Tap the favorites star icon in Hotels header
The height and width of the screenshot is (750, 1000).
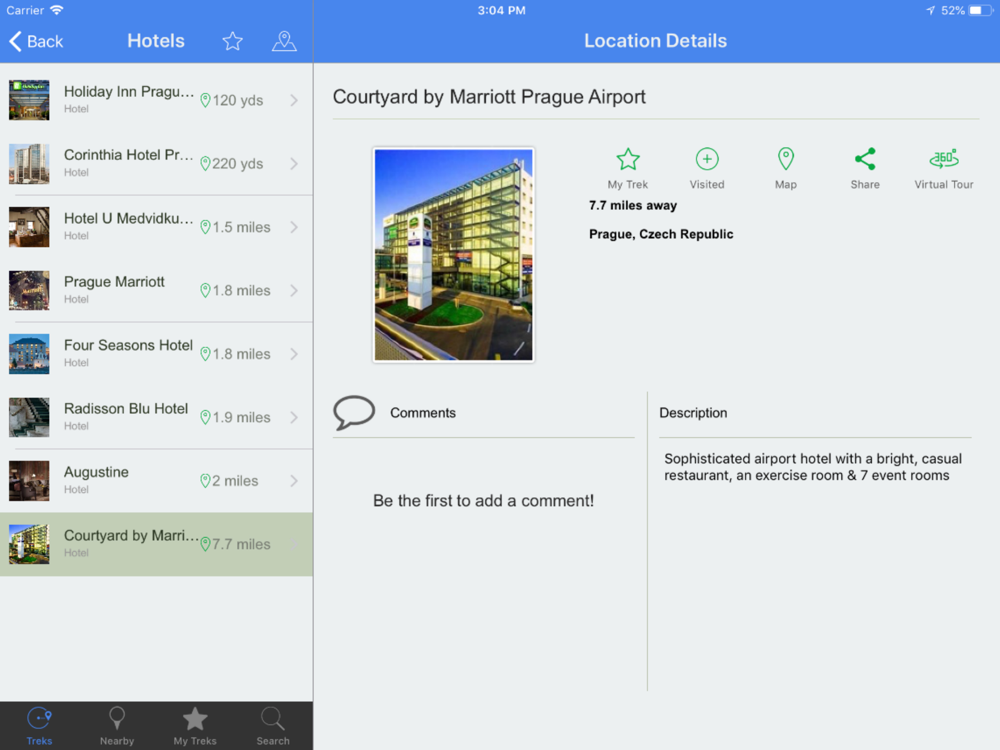pyautogui.click(x=232, y=41)
